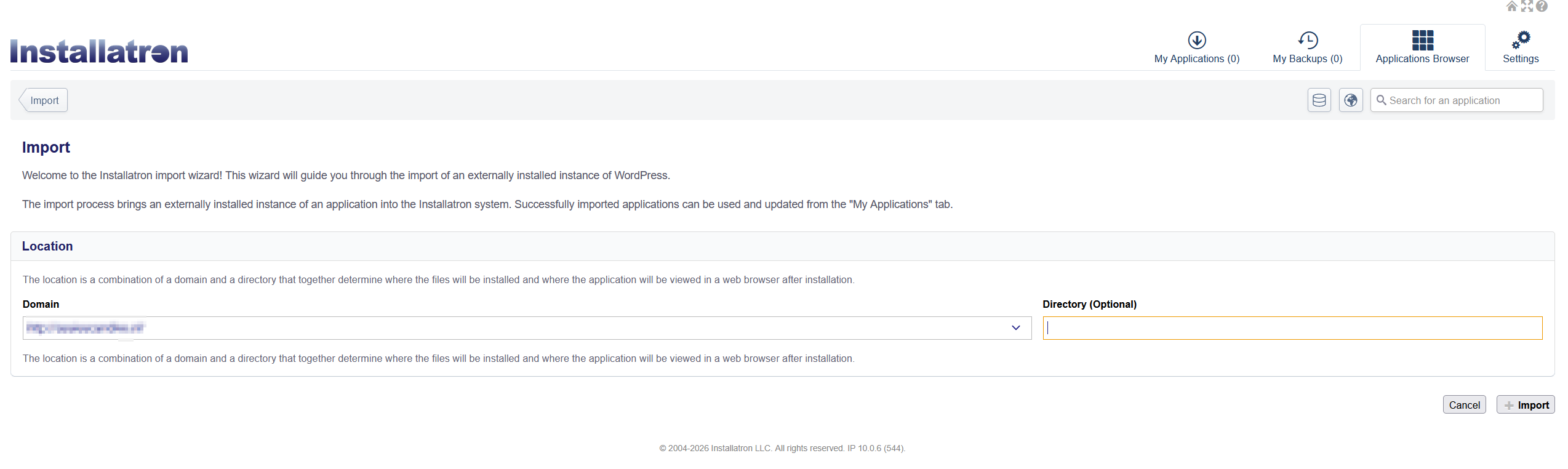The width and height of the screenshot is (1568, 469).
Task: Click the Import back breadcrumb button
Action: point(44,100)
